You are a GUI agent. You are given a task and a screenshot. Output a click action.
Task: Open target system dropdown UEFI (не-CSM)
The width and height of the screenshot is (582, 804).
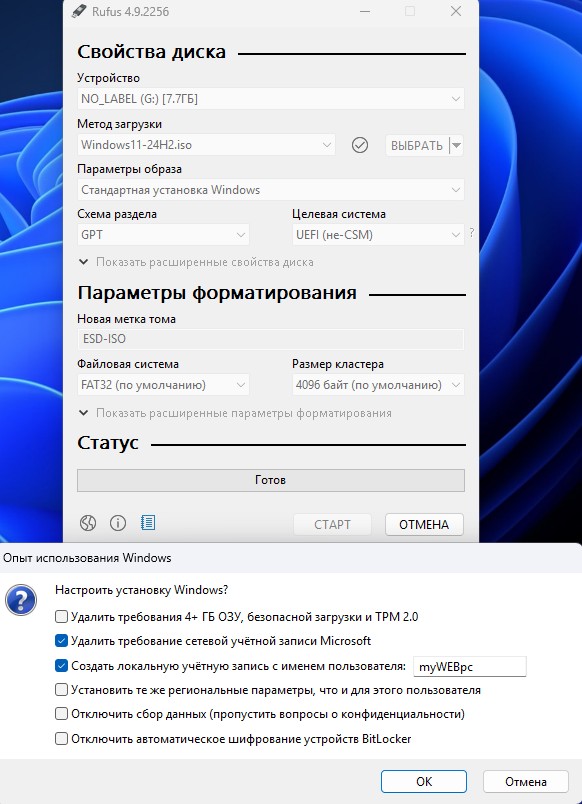coord(378,235)
